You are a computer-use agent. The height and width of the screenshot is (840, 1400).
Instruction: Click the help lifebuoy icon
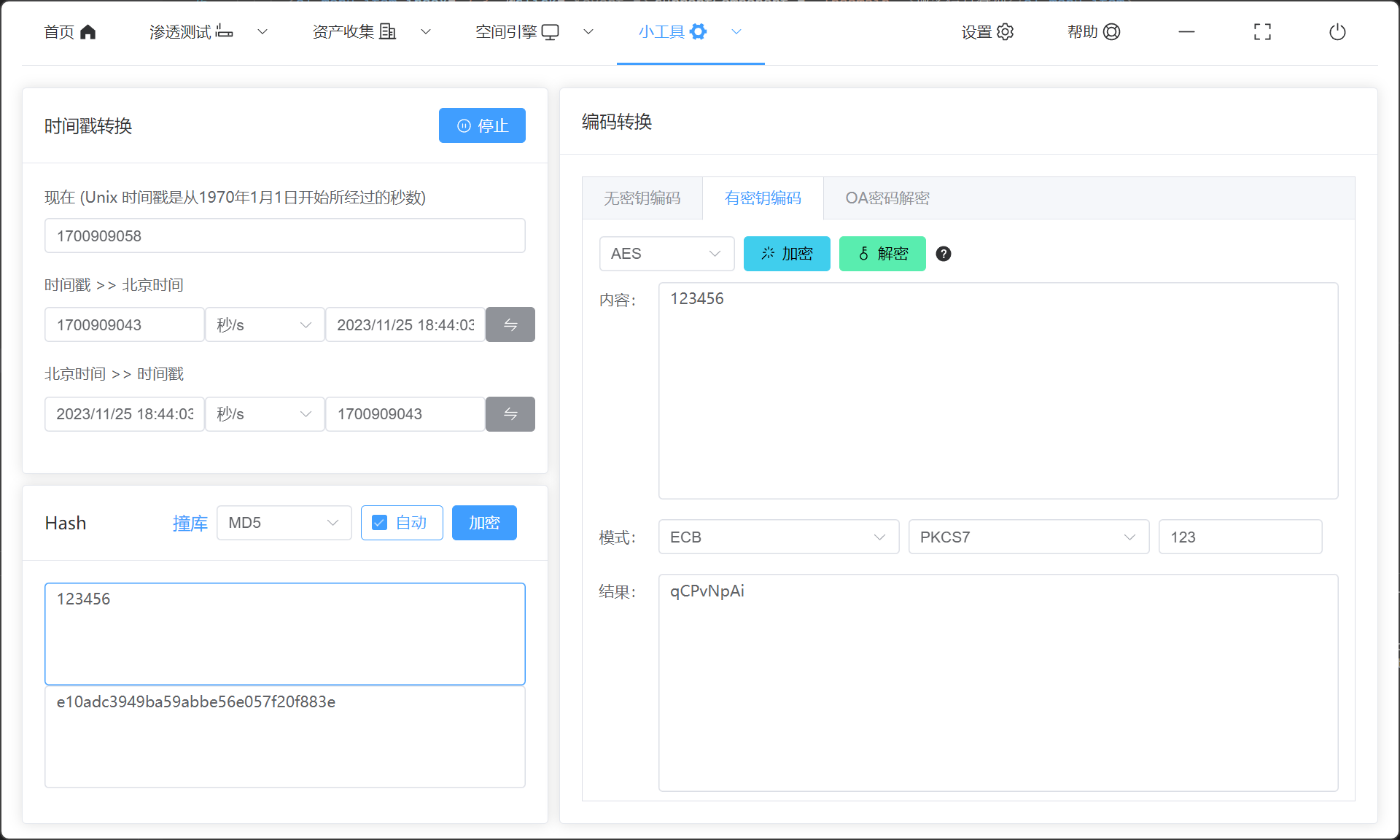(x=1112, y=32)
